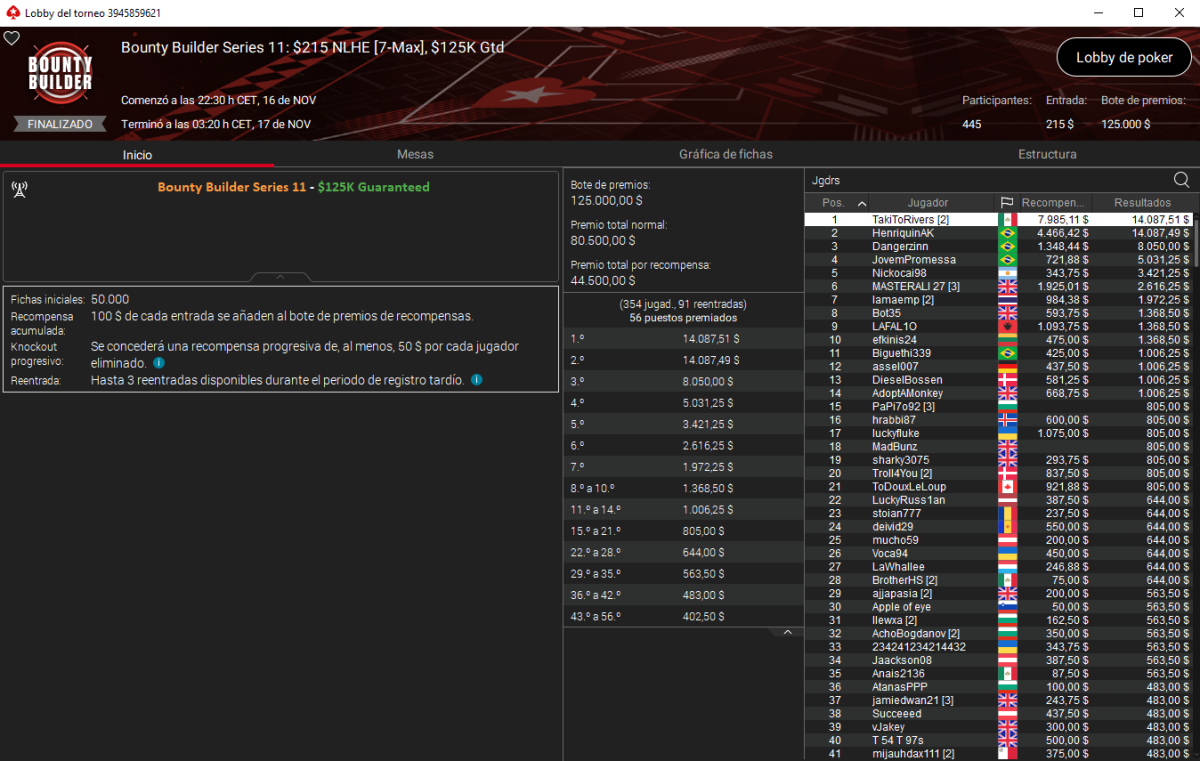Open info icon next to Knockout progresivo text
This screenshot has height=761, width=1200.
pyautogui.click(x=159, y=363)
